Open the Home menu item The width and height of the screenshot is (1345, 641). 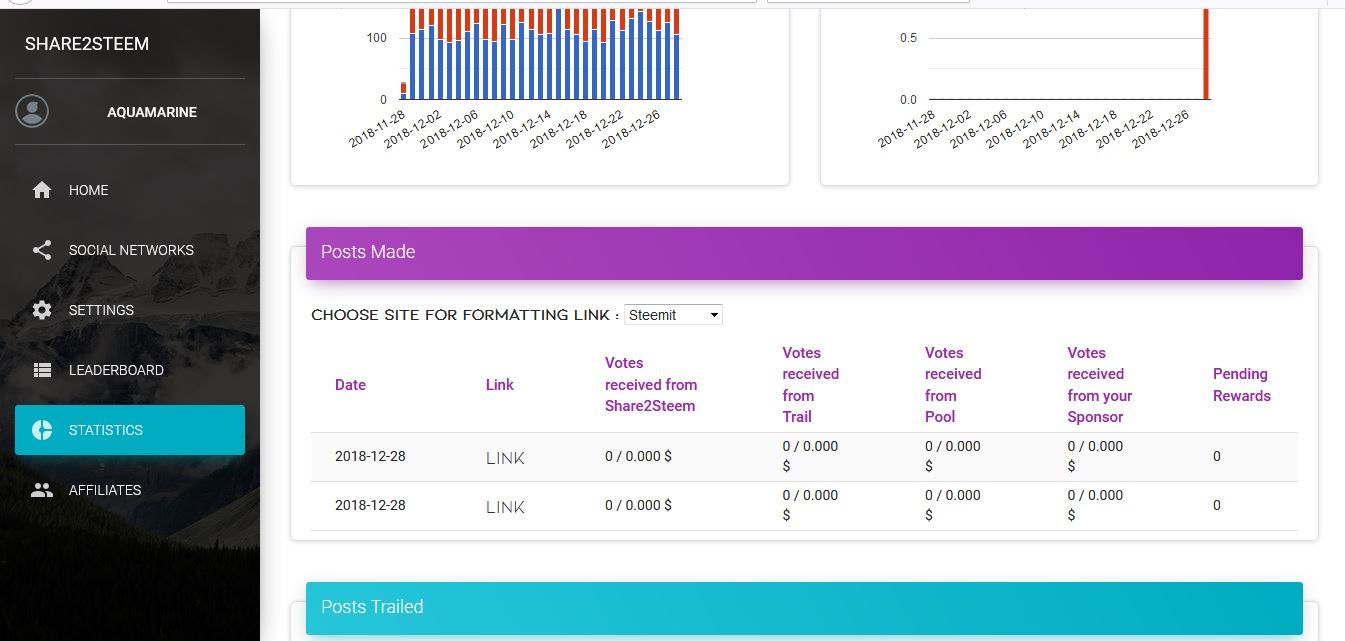[x=130, y=190]
